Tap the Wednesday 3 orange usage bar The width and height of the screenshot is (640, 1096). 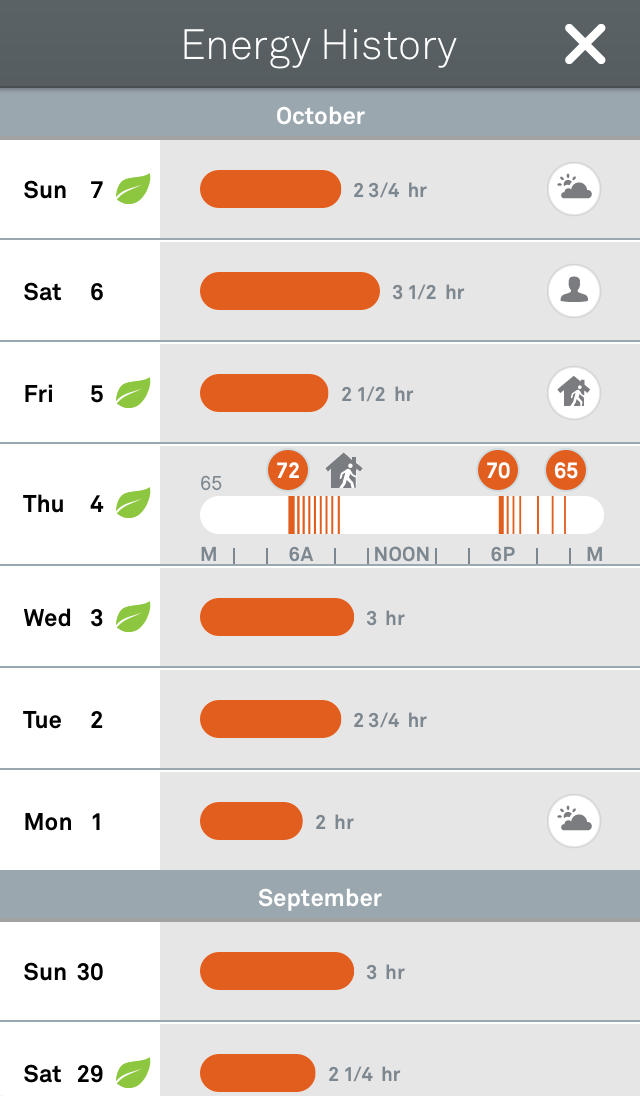[277, 617]
